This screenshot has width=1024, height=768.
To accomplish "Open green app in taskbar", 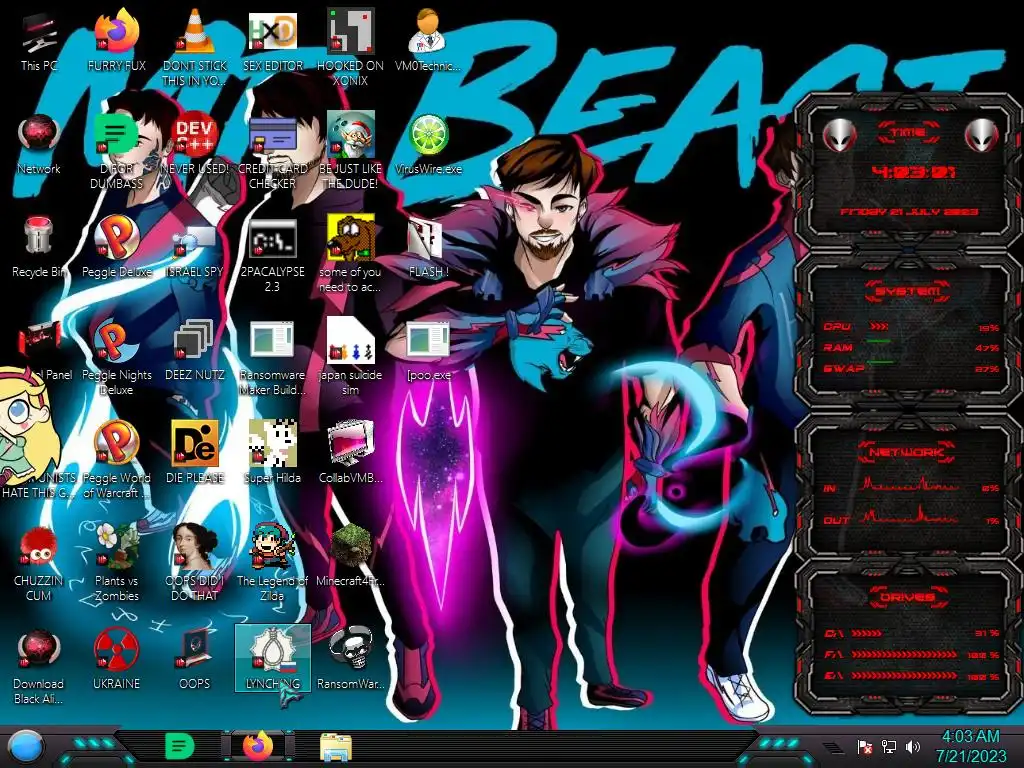I will point(180,746).
